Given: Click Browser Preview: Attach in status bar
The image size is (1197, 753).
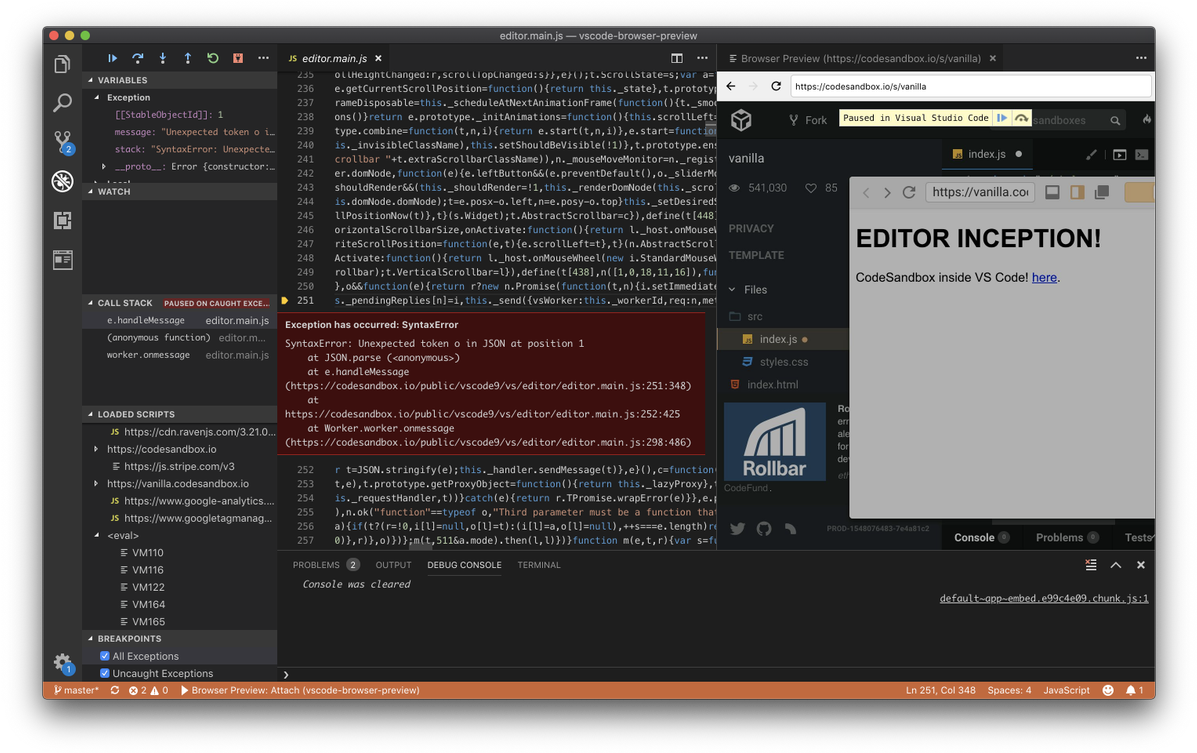Looking at the screenshot, I should coord(299,690).
